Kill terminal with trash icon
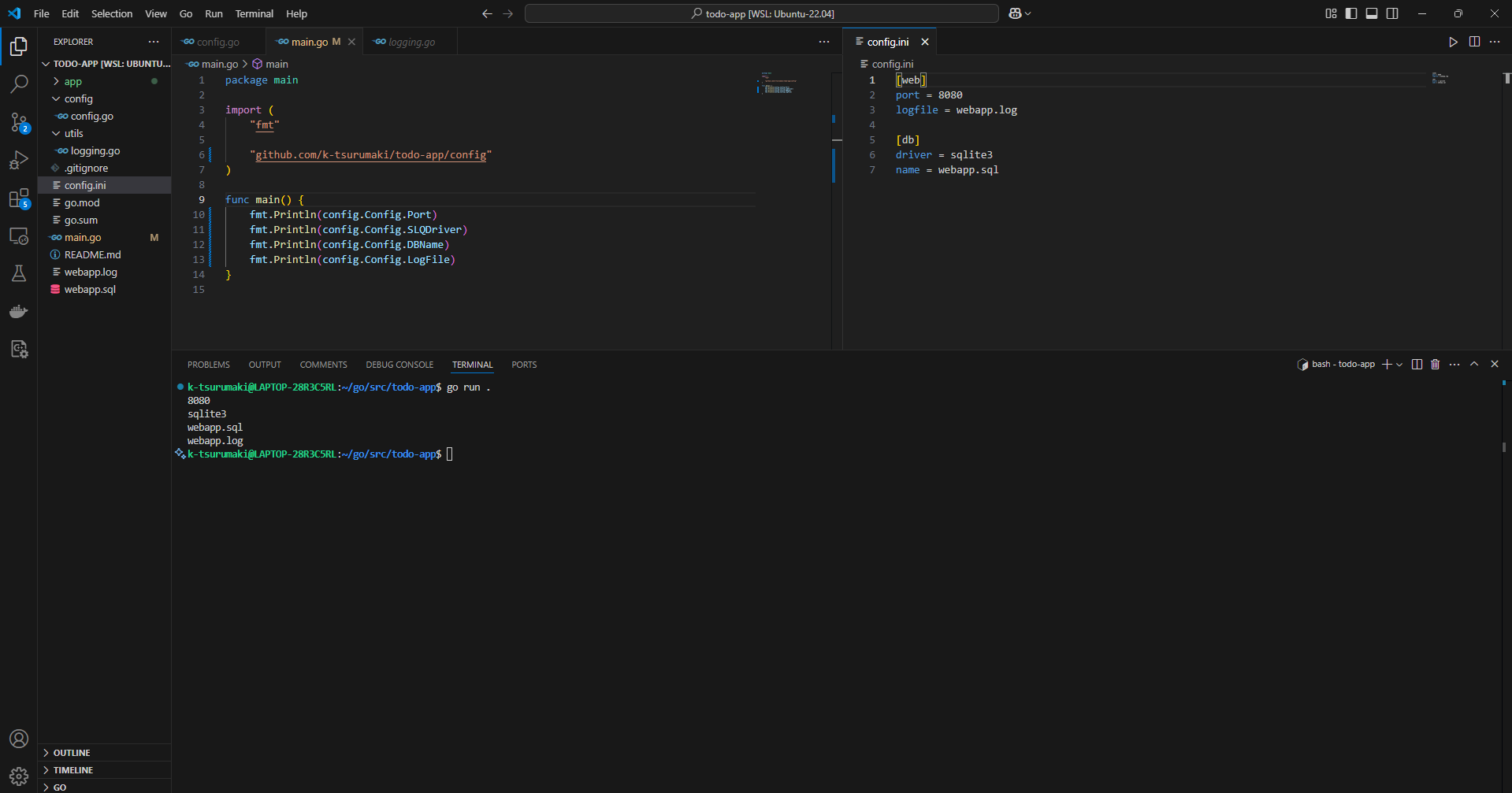This screenshot has width=1512, height=793. (1435, 365)
